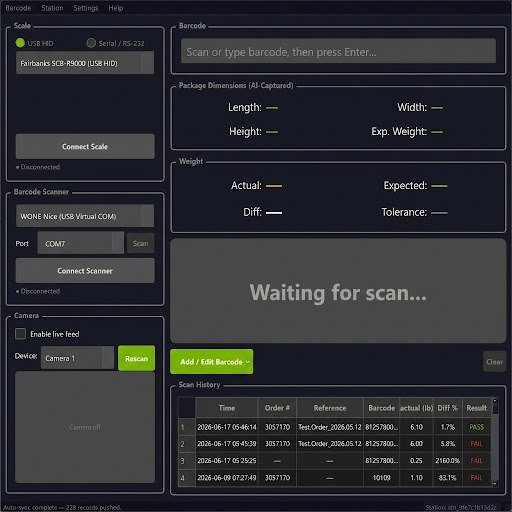Open the Settings menu
The height and width of the screenshot is (512, 512).
[86, 8]
